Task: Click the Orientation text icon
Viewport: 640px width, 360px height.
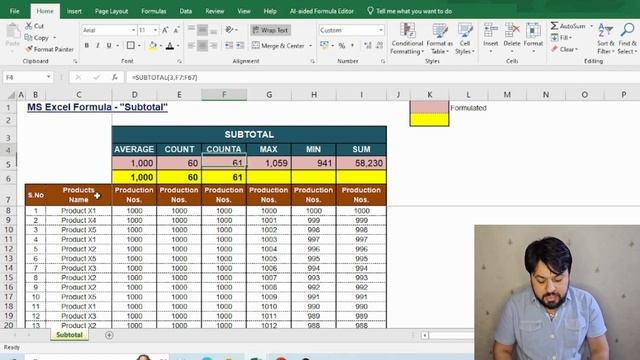Action: (x=230, y=30)
